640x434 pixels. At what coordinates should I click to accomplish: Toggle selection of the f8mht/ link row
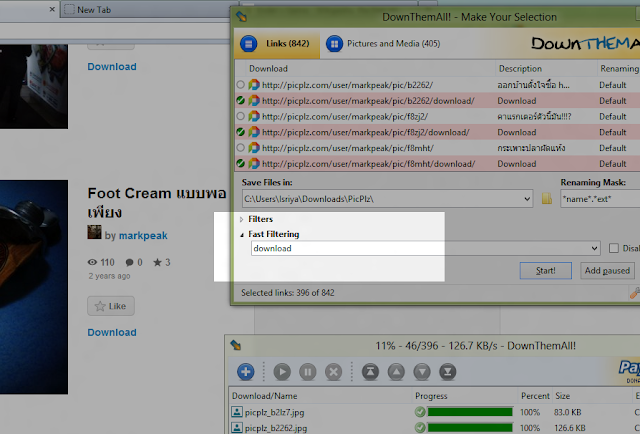coord(240,148)
